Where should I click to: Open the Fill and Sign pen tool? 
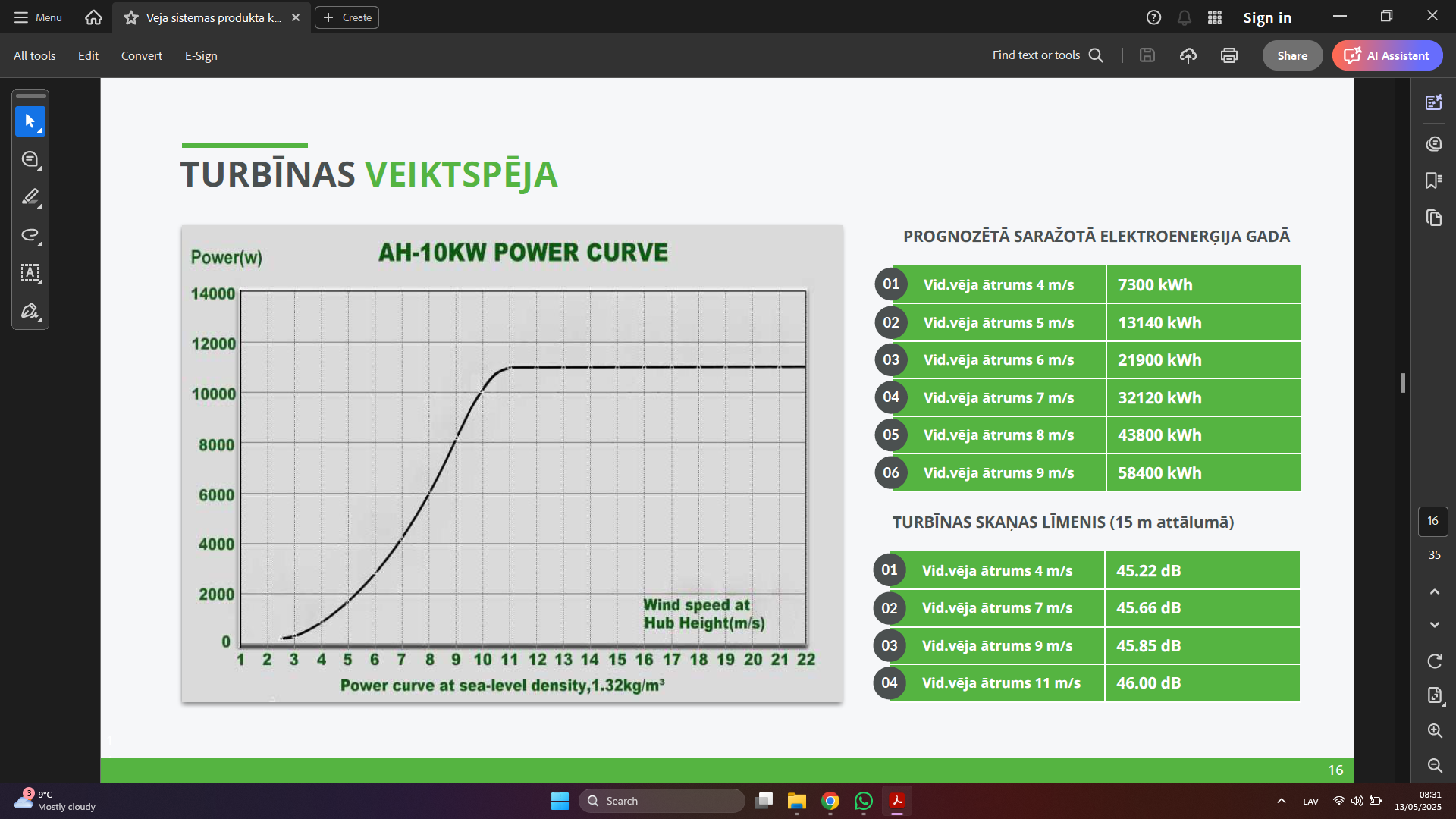pos(30,311)
